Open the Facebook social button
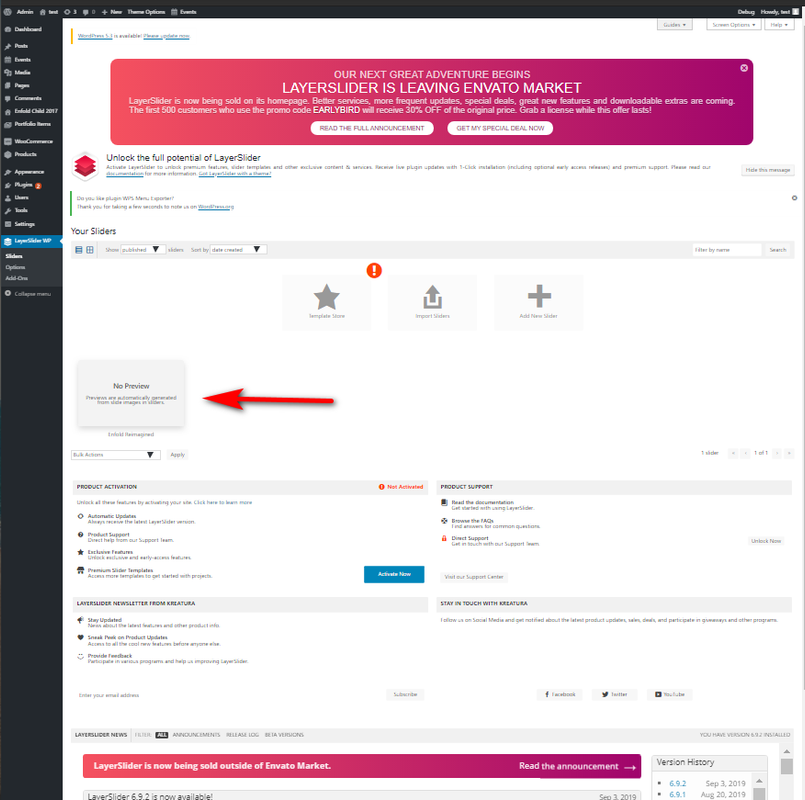The width and height of the screenshot is (805, 800). coord(560,694)
